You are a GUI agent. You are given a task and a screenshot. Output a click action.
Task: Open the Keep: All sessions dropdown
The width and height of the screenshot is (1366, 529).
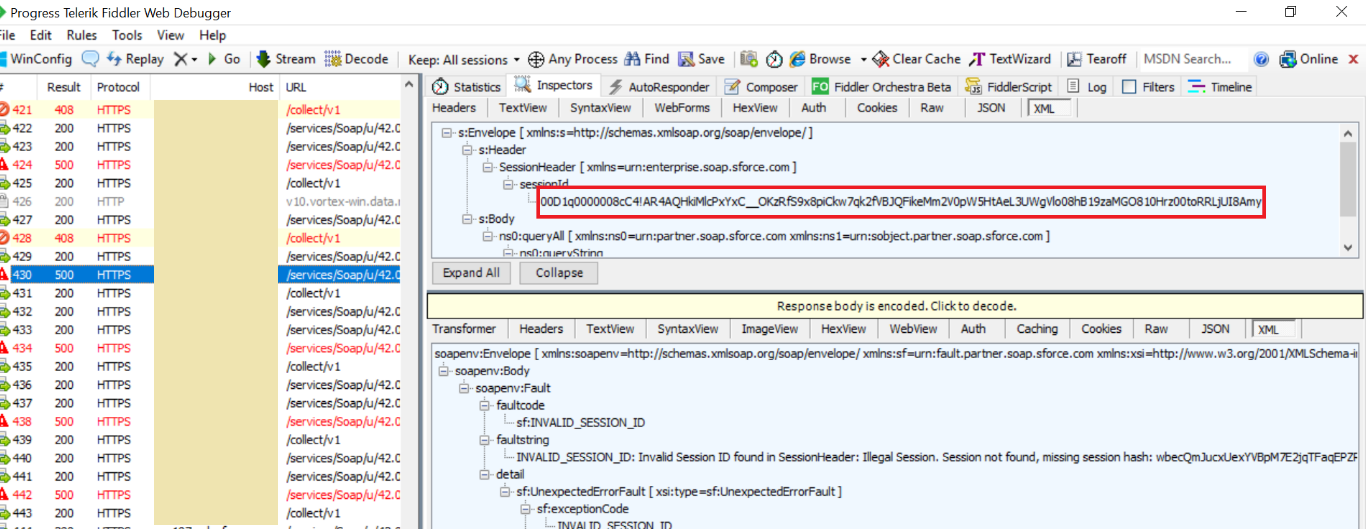464,59
